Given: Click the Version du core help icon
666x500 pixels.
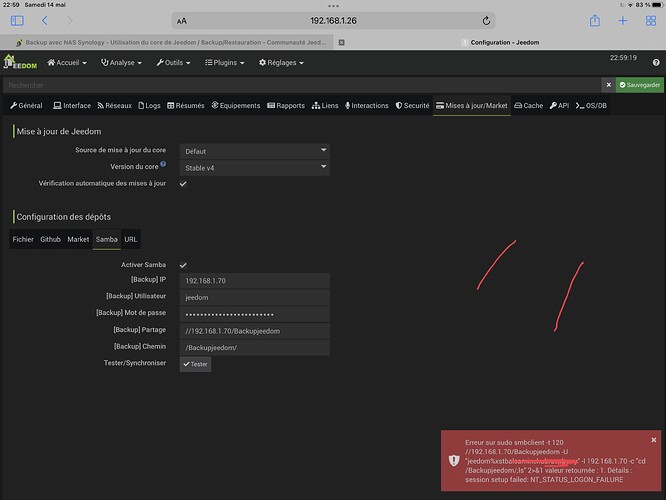Looking at the screenshot, I should click(163, 164).
